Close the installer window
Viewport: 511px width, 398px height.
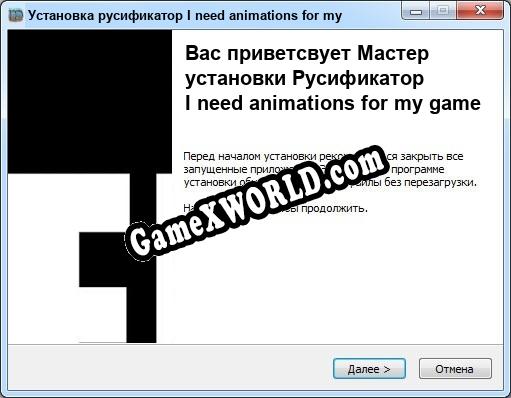click(480, 11)
